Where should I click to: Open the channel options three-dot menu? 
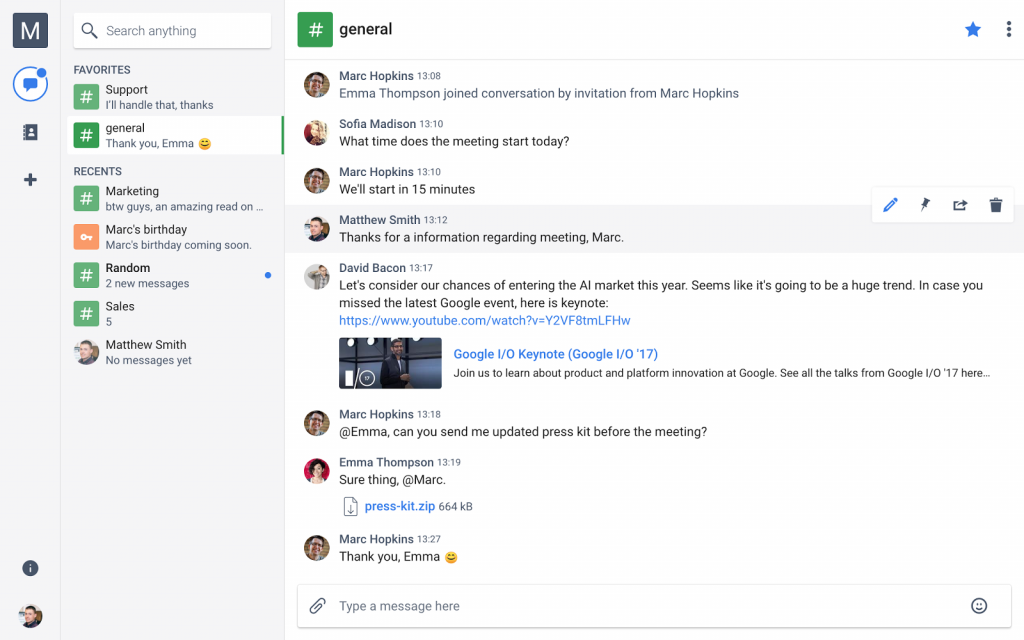click(1008, 29)
